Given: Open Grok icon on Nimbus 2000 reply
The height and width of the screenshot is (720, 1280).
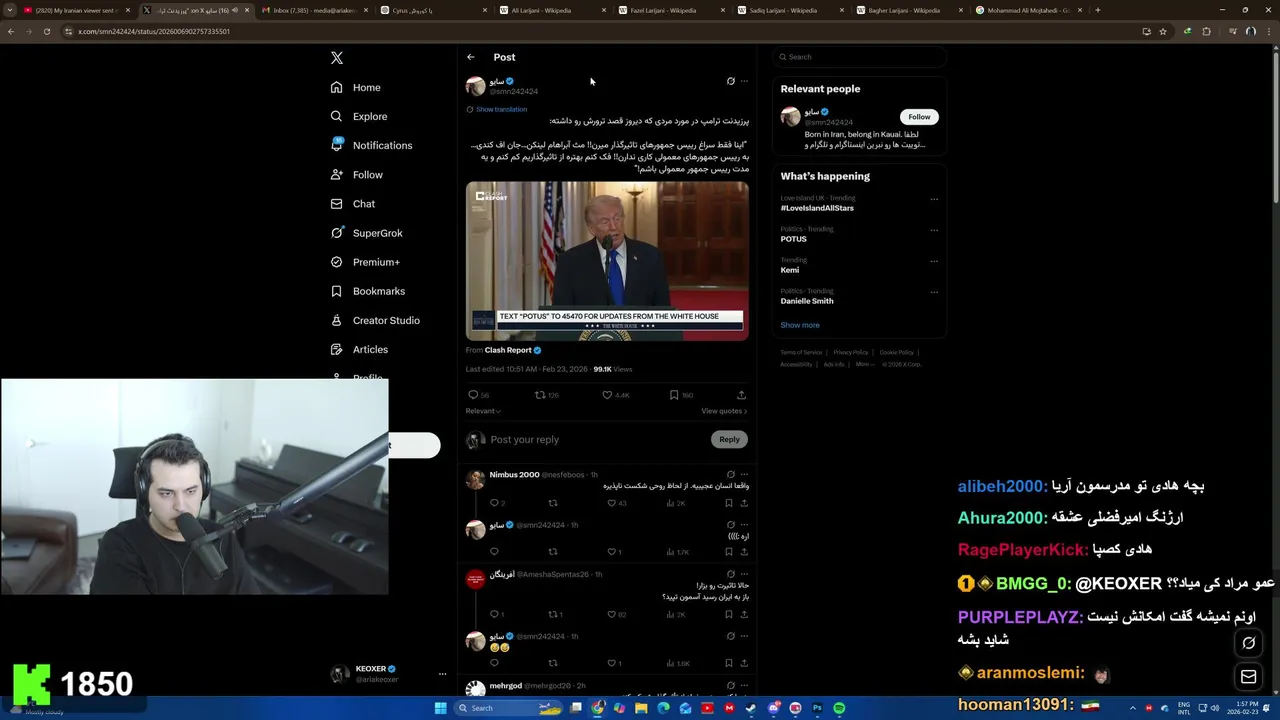Looking at the screenshot, I should (730, 475).
